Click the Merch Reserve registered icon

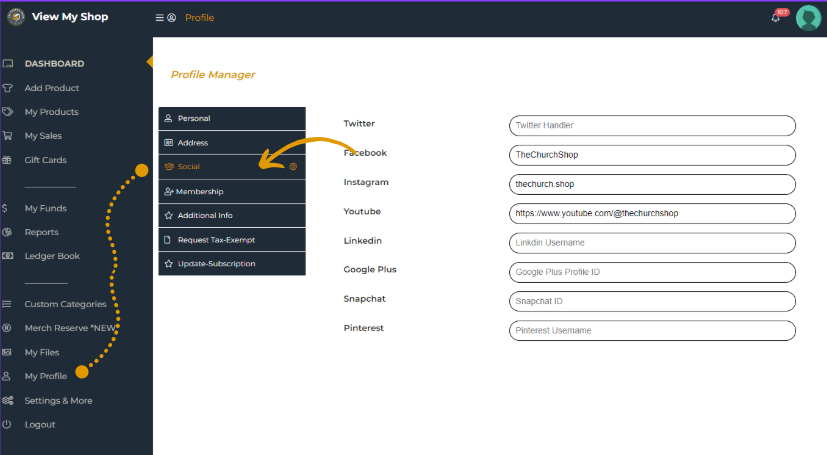pyautogui.click(x=7, y=328)
